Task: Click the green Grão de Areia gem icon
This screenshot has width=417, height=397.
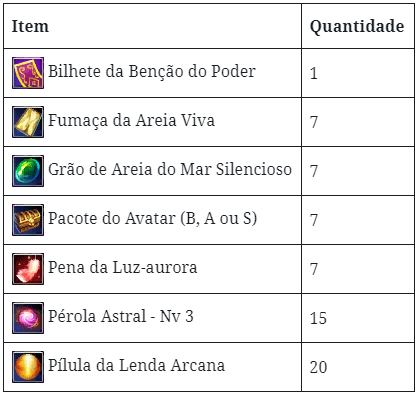Action: click(x=28, y=171)
